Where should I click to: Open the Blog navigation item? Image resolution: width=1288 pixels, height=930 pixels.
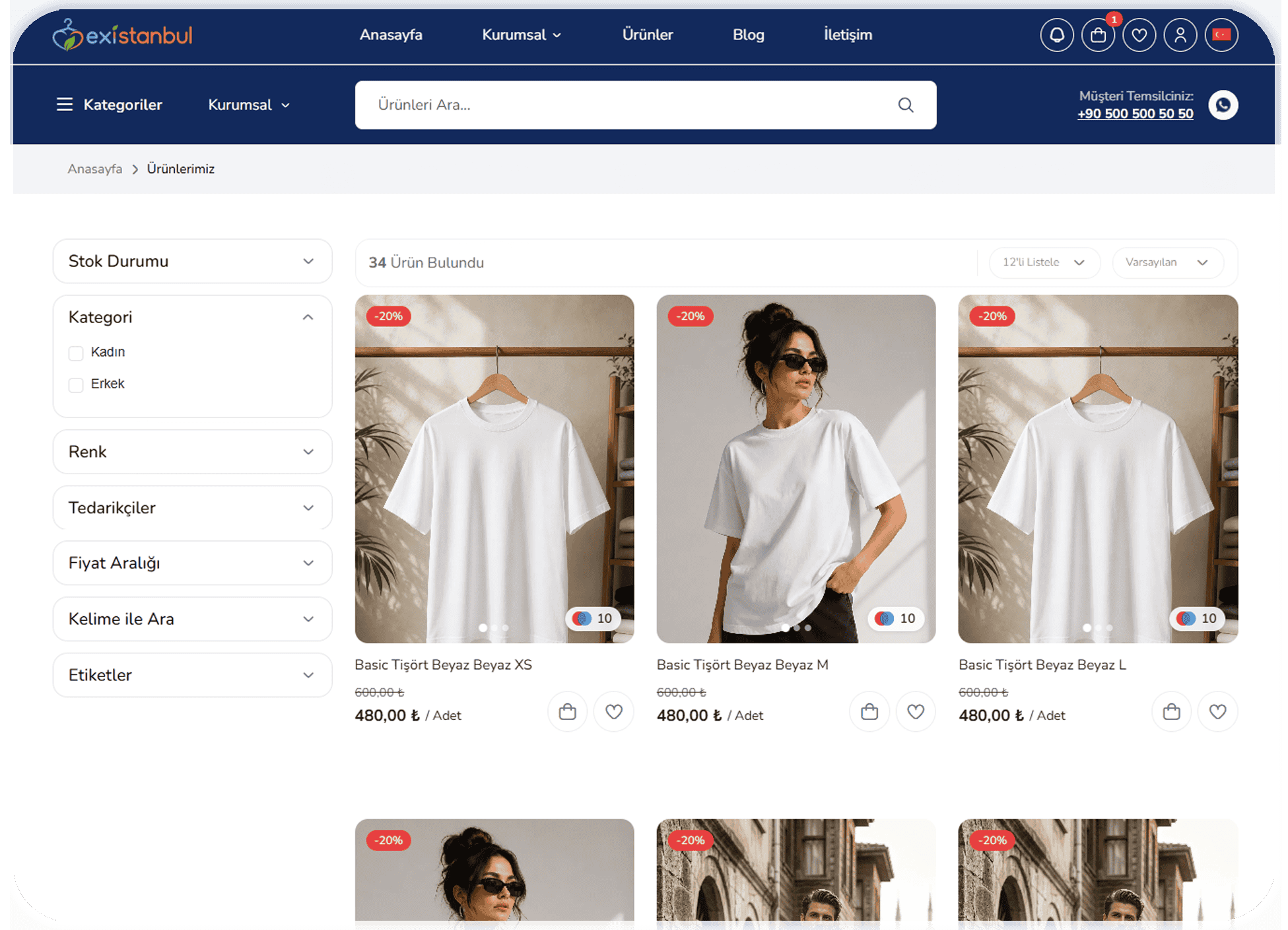click(749, 35)
